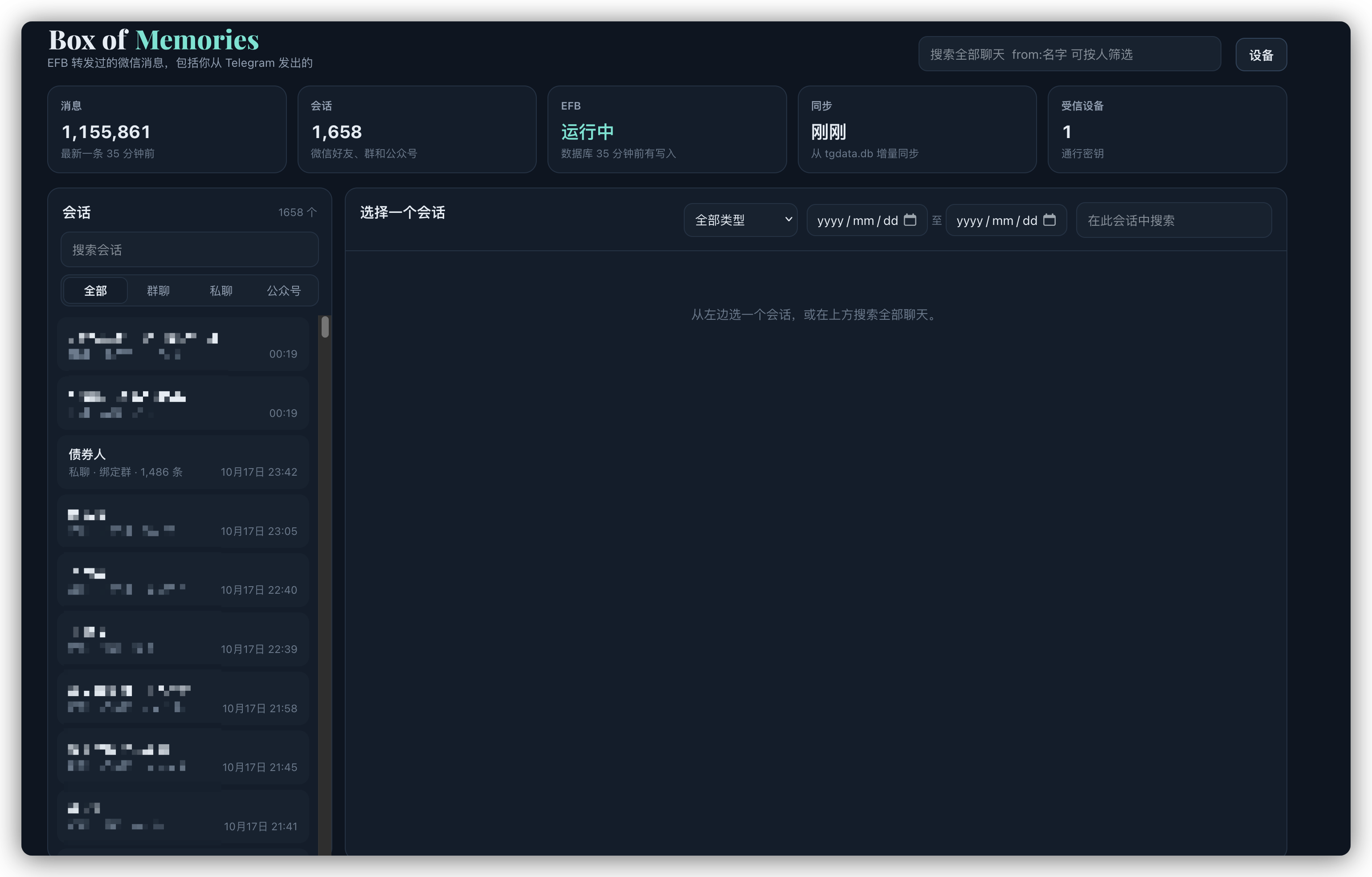1372x877 pixels.
Task: Open the conversation dated 10月17日 22:40
Action: tap(183, 580)
